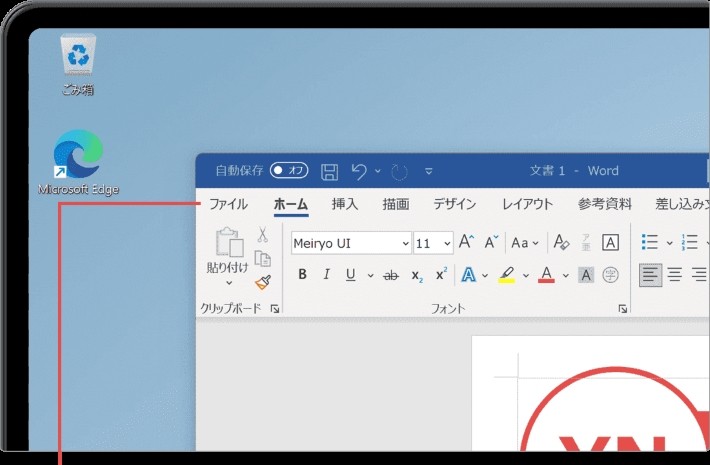The width and height of the screenshot is (710, 465).
Task: Toggle Underline formatting
Action: pos(350,275)
